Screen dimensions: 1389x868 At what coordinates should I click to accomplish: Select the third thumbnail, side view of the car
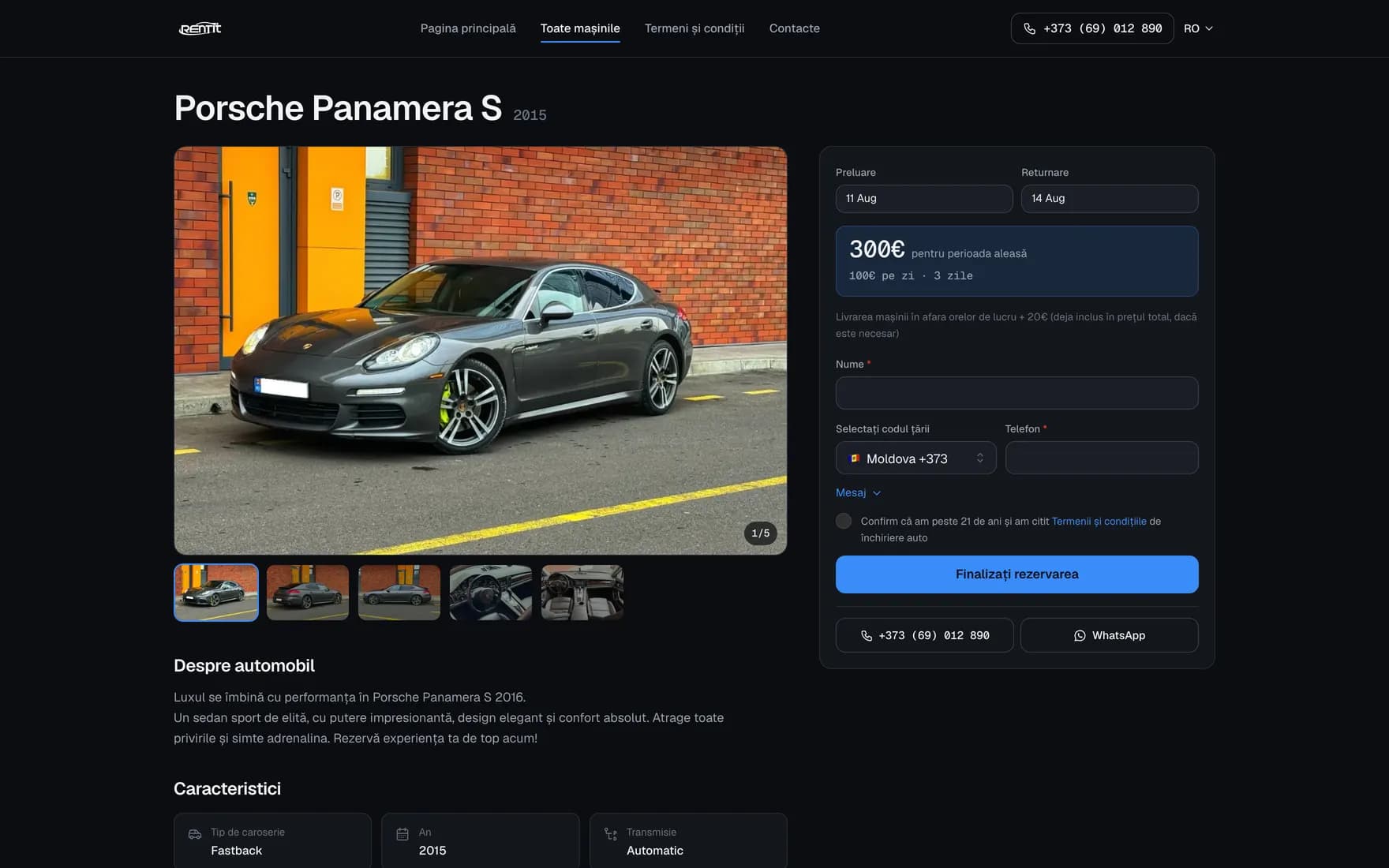point(399,593)
